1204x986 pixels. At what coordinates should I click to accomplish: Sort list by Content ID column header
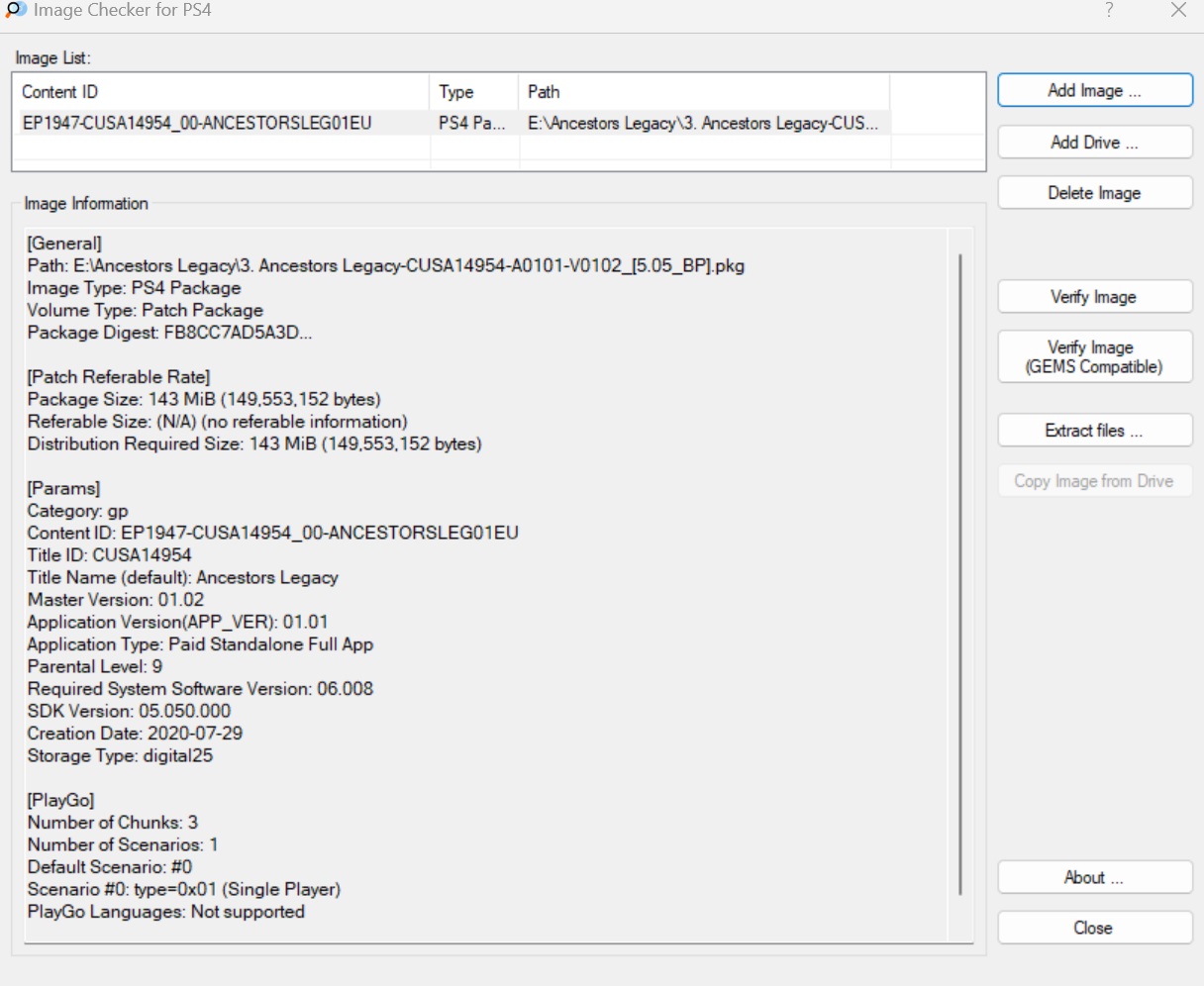tap(221, 92)
